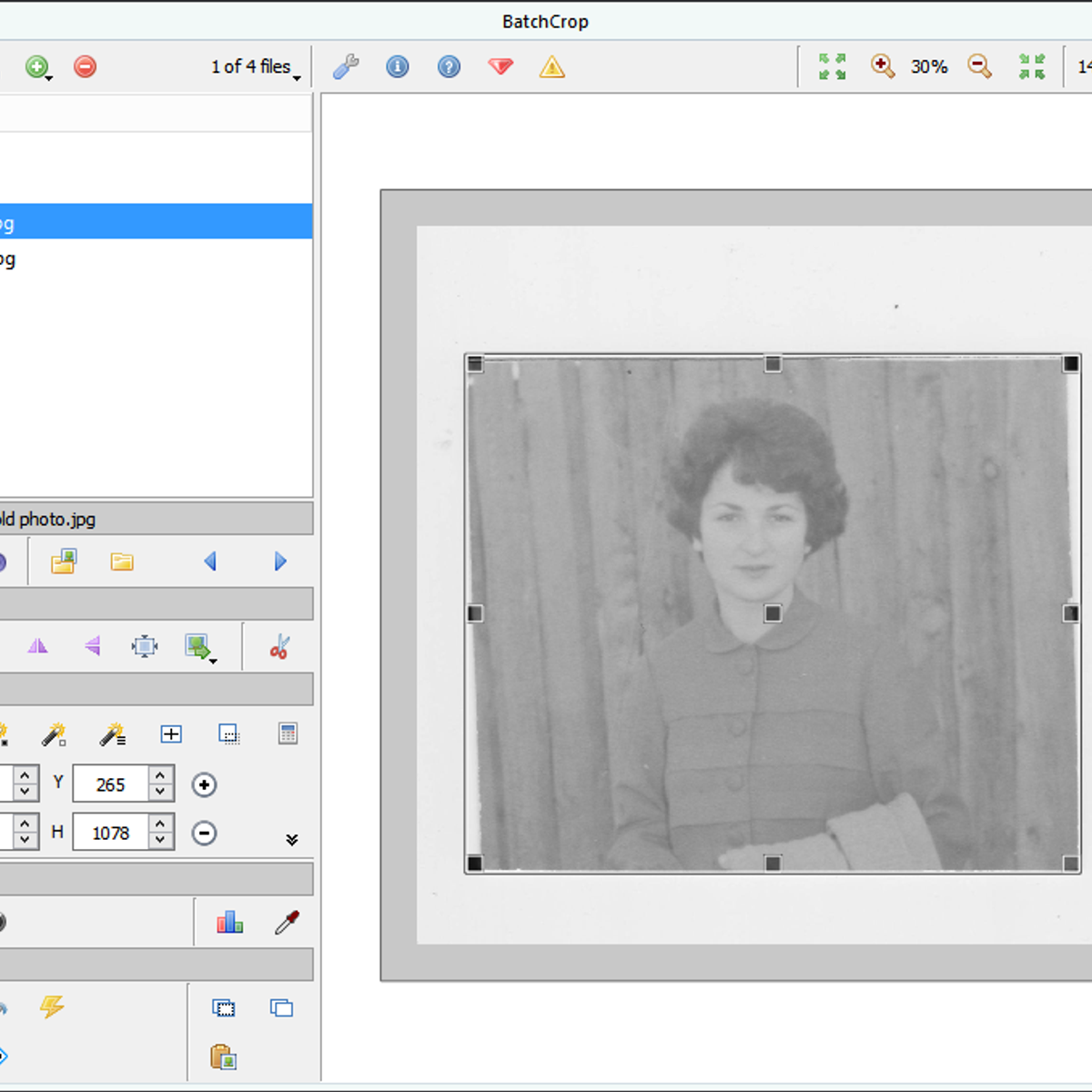Click the red remove file button
1092x1092 pixels.
coord(85,66)
